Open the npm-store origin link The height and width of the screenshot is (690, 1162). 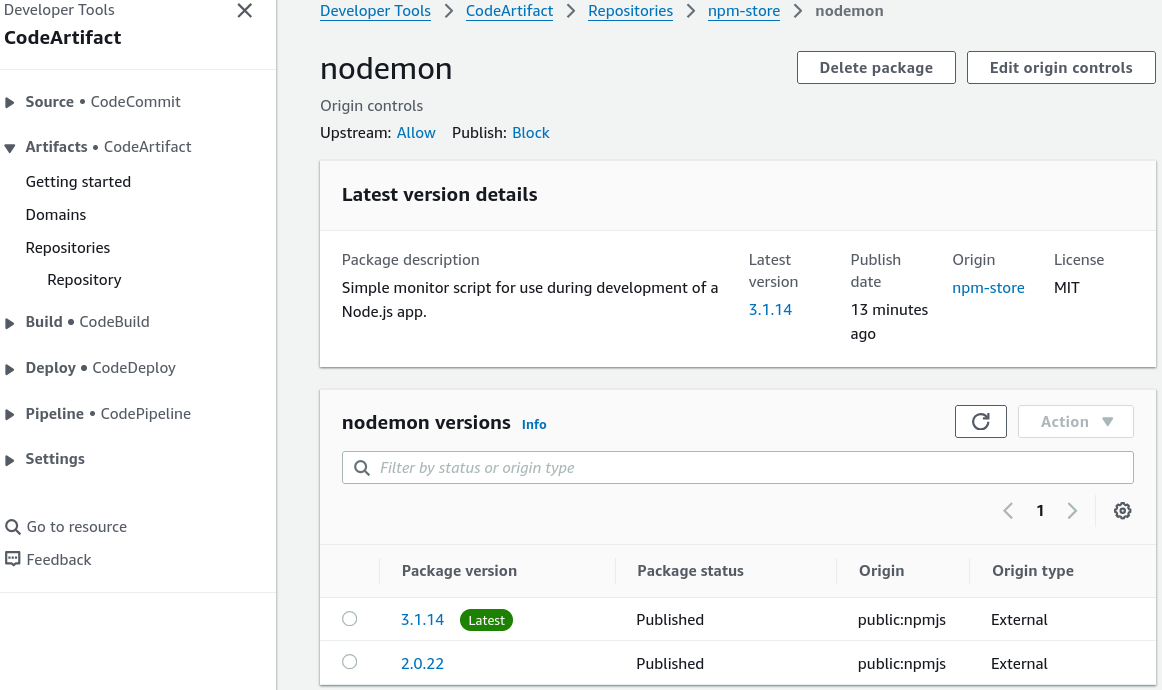(988, 288)
